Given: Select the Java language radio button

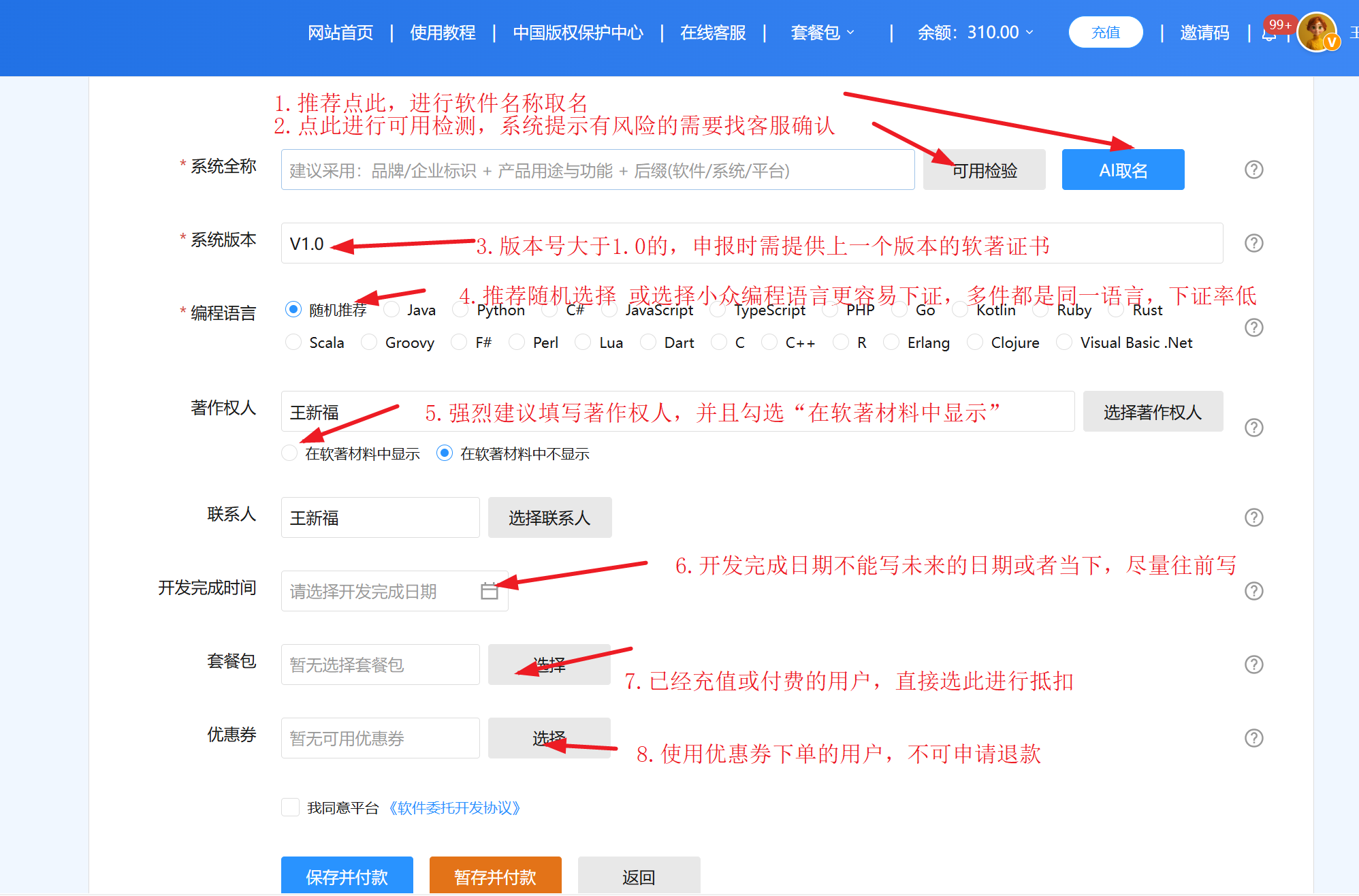Looking at the screenshot, I should pyautogui.click(x=391, y=310).
